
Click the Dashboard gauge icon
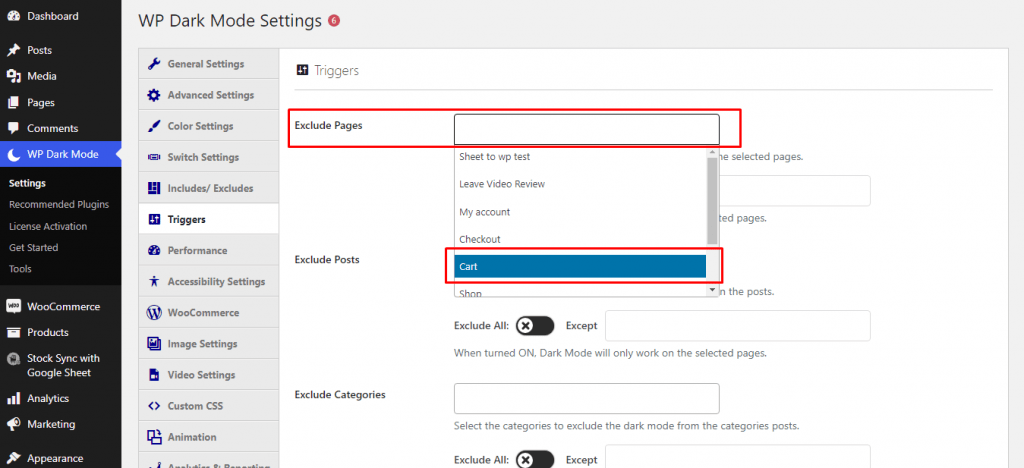click(13, 16)
